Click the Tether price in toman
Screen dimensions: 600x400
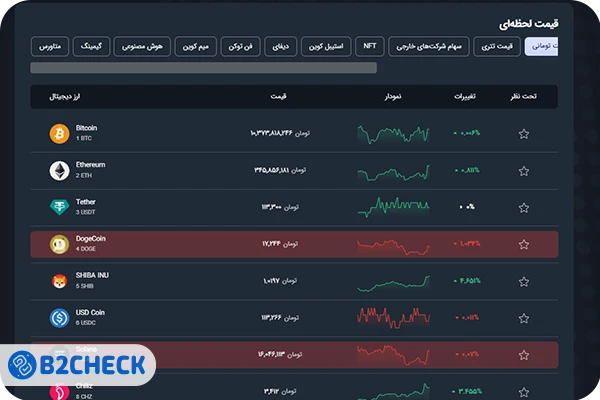(280, 207)
